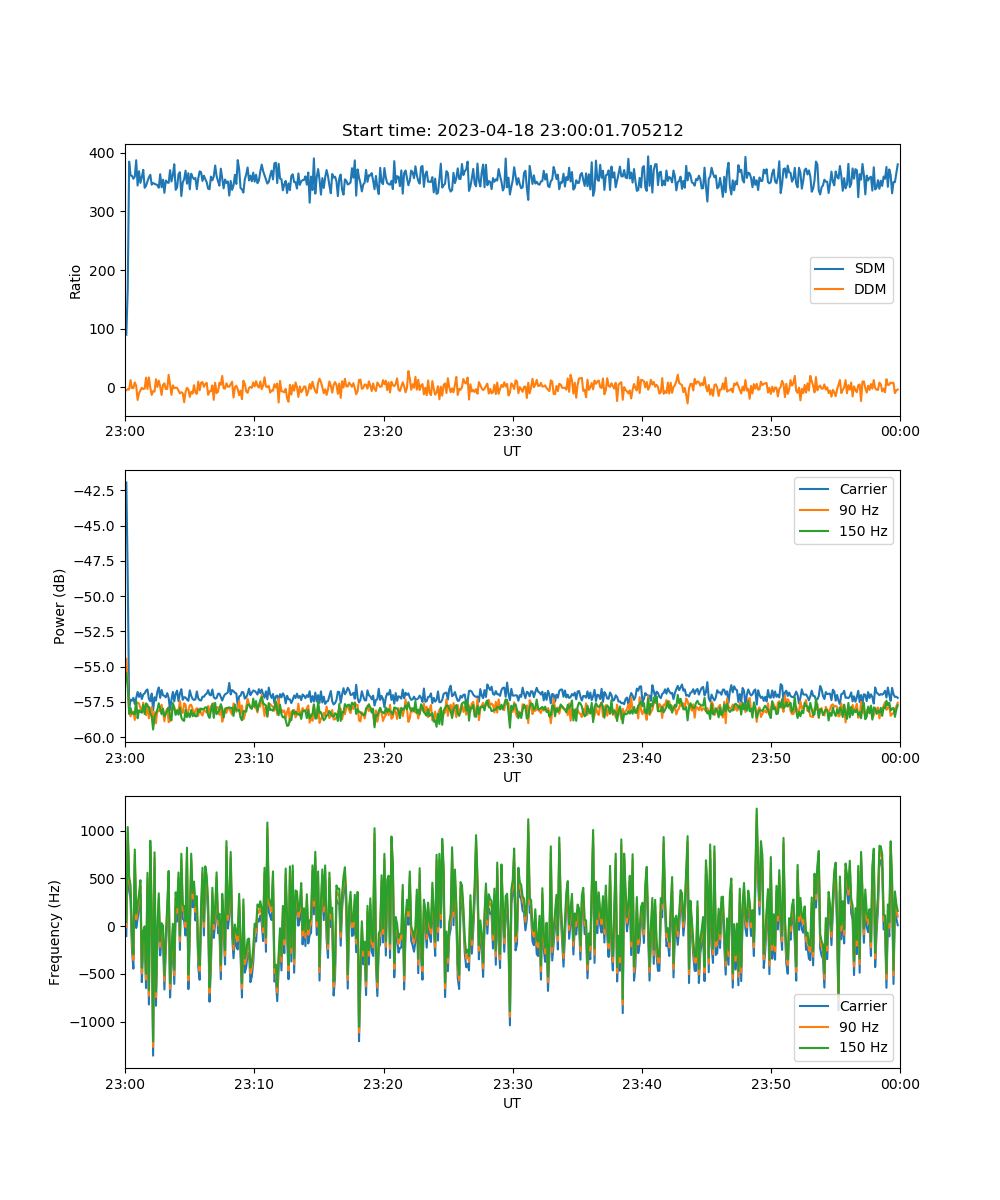
Task: Click the 100 tick on Ratio axis
Action: (x=104, y=329)
